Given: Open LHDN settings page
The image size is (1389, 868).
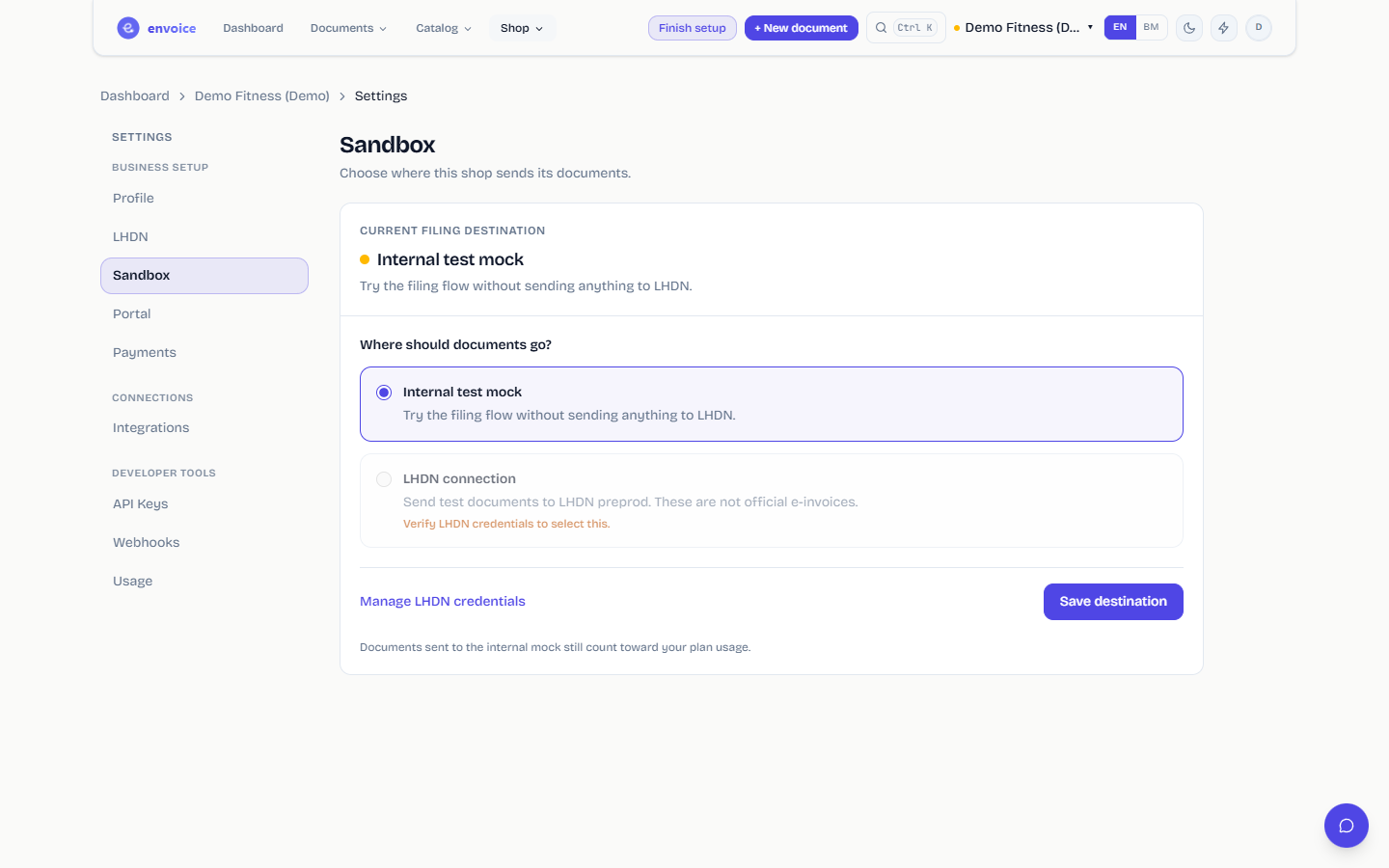Looking at the screenshot, I should point(204,237).
